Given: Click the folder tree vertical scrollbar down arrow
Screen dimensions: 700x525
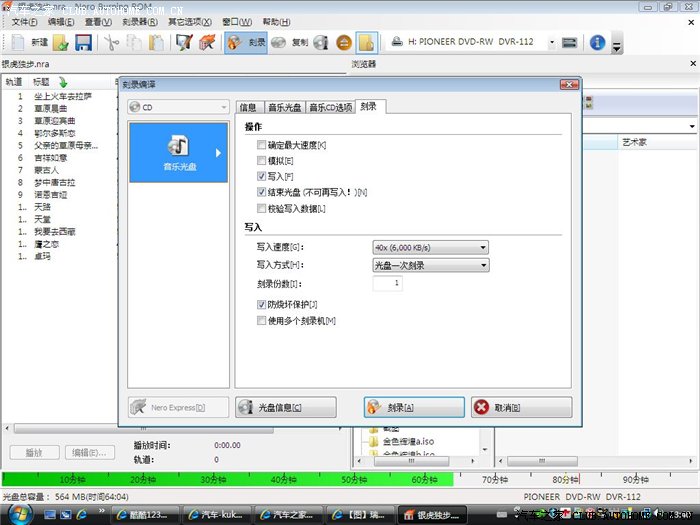Looking at the screenshot, I should [484, 450].
